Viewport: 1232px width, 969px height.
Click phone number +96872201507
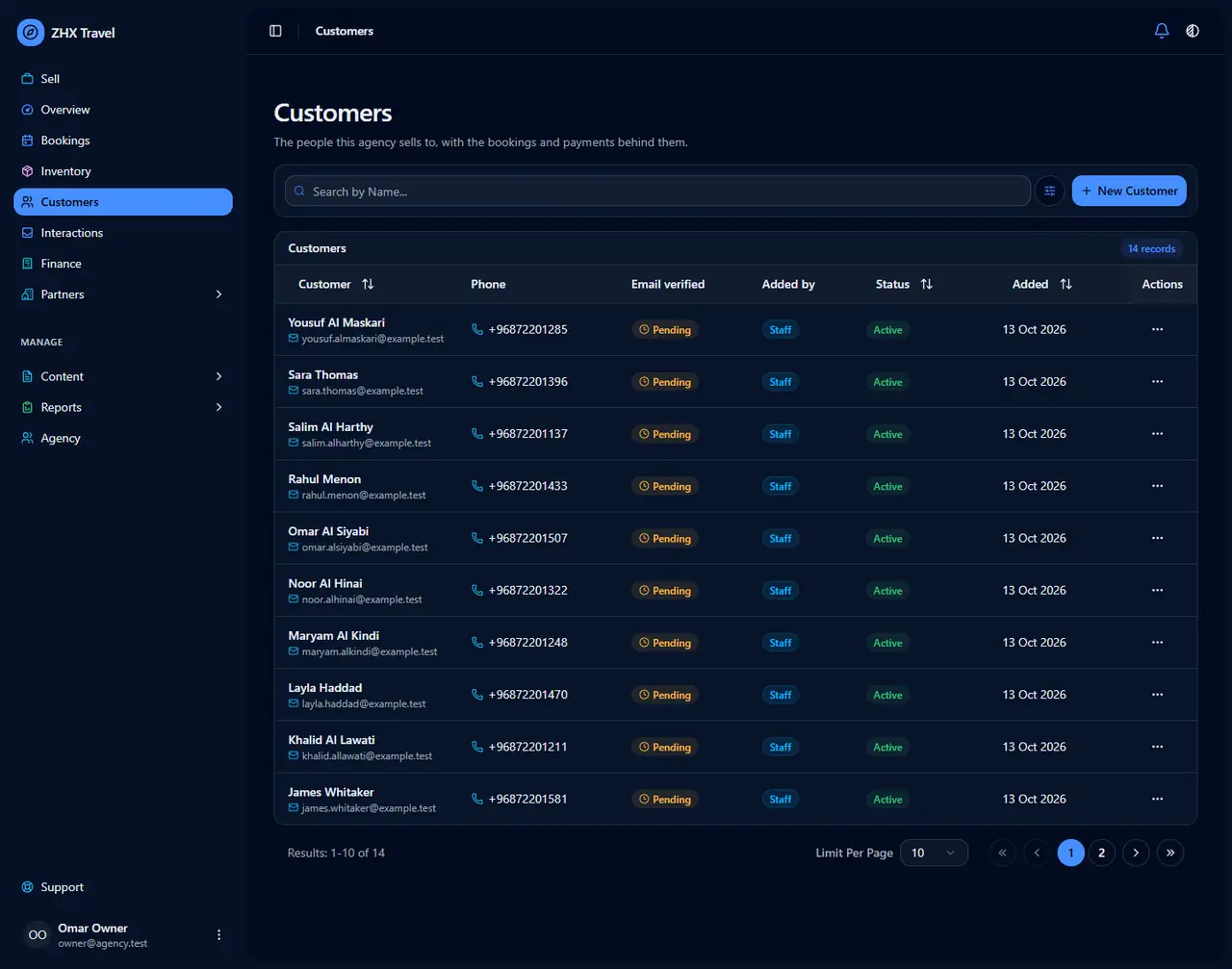click(x=527, y=538)
